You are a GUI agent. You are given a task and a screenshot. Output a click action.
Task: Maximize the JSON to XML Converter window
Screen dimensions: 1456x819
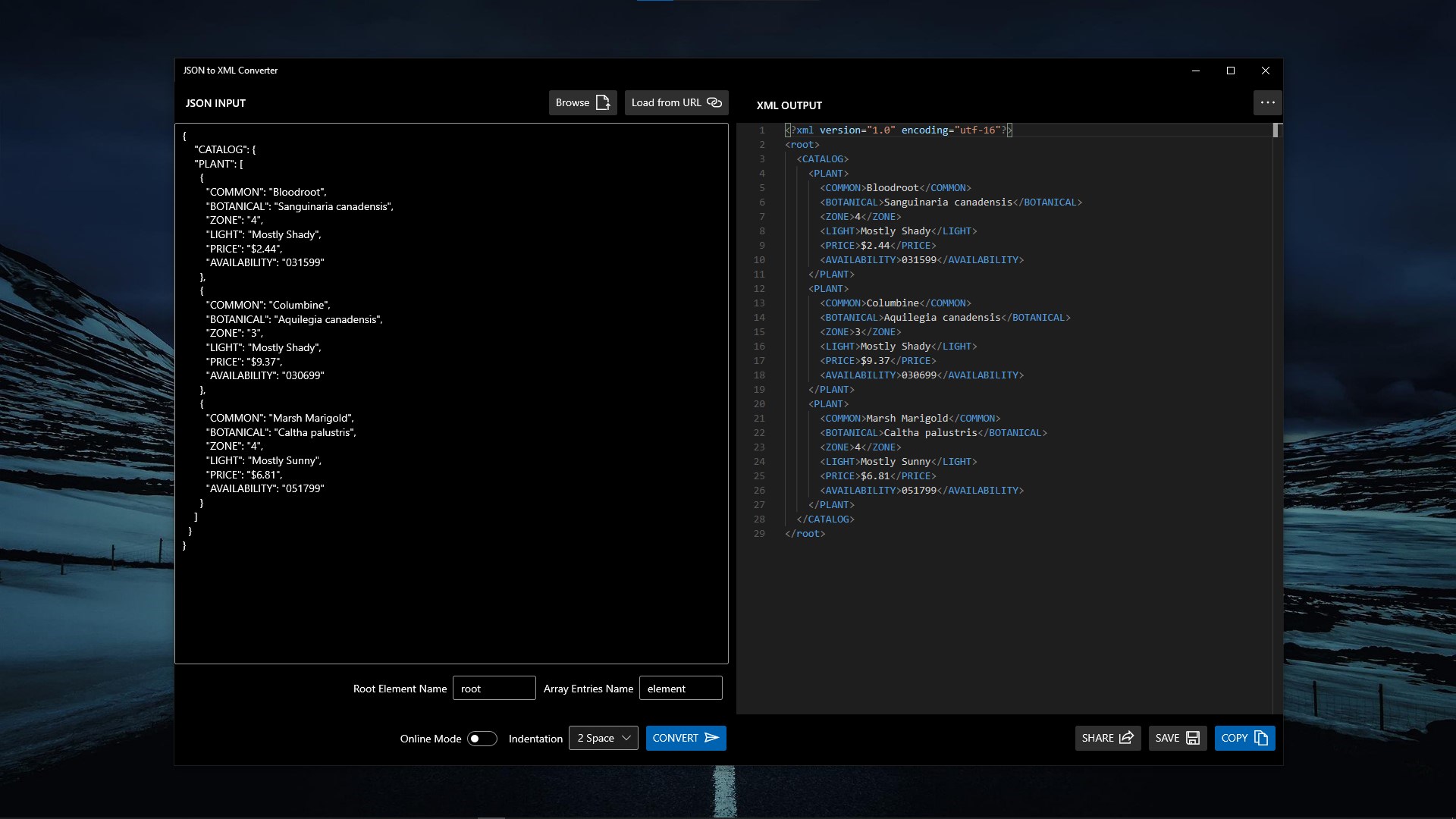click(x=1231, y=71)
